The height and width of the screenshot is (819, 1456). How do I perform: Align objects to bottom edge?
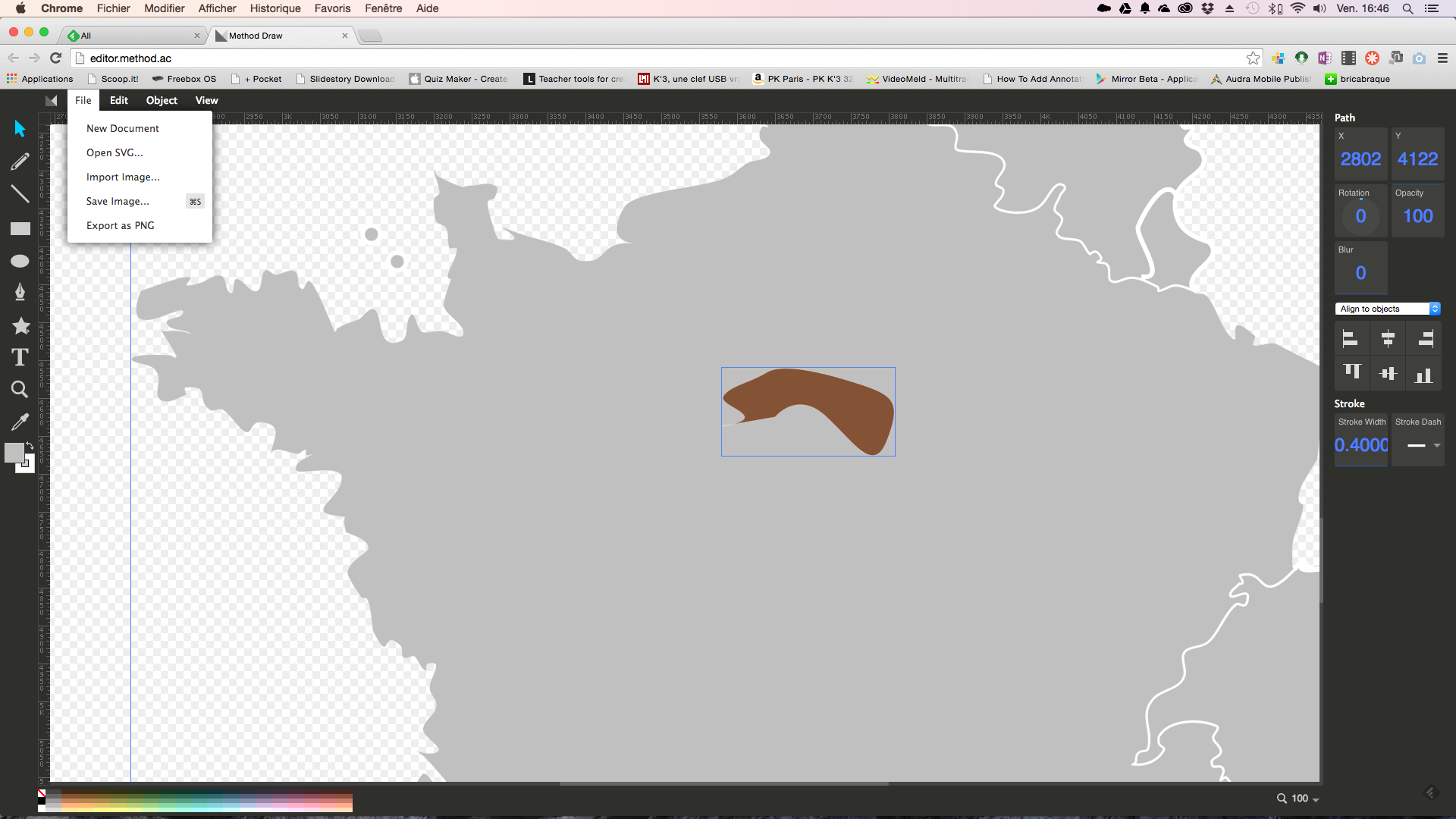1424,375
